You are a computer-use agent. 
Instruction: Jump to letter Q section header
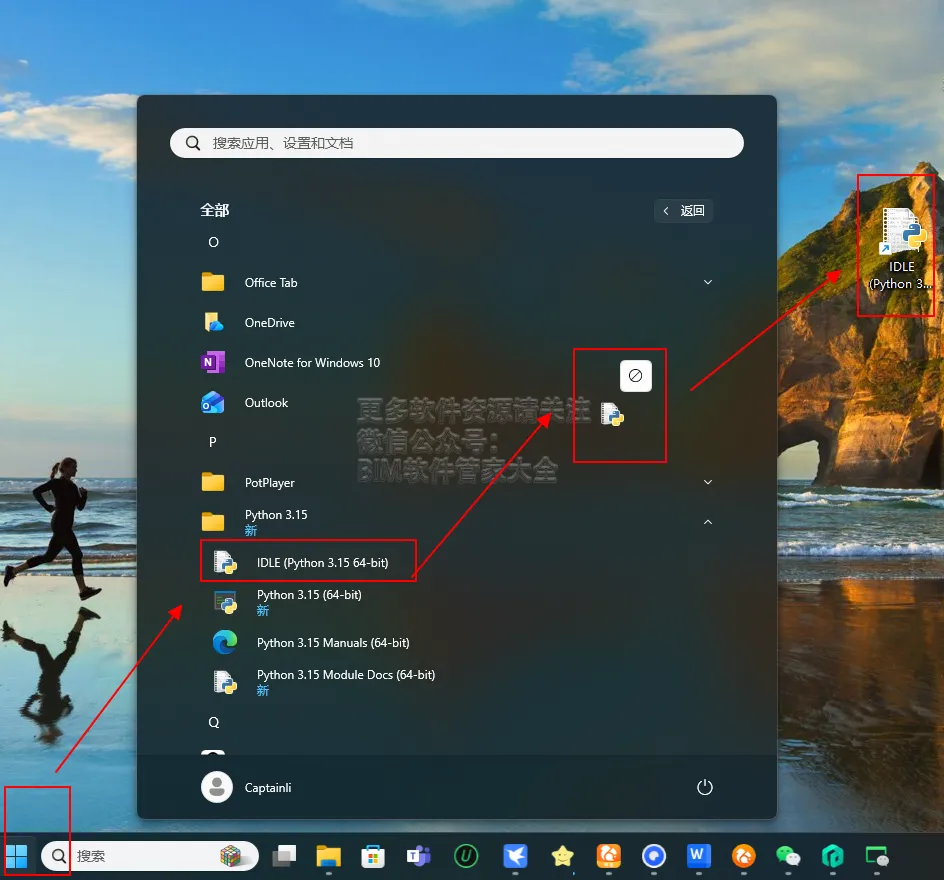[214, 722]
